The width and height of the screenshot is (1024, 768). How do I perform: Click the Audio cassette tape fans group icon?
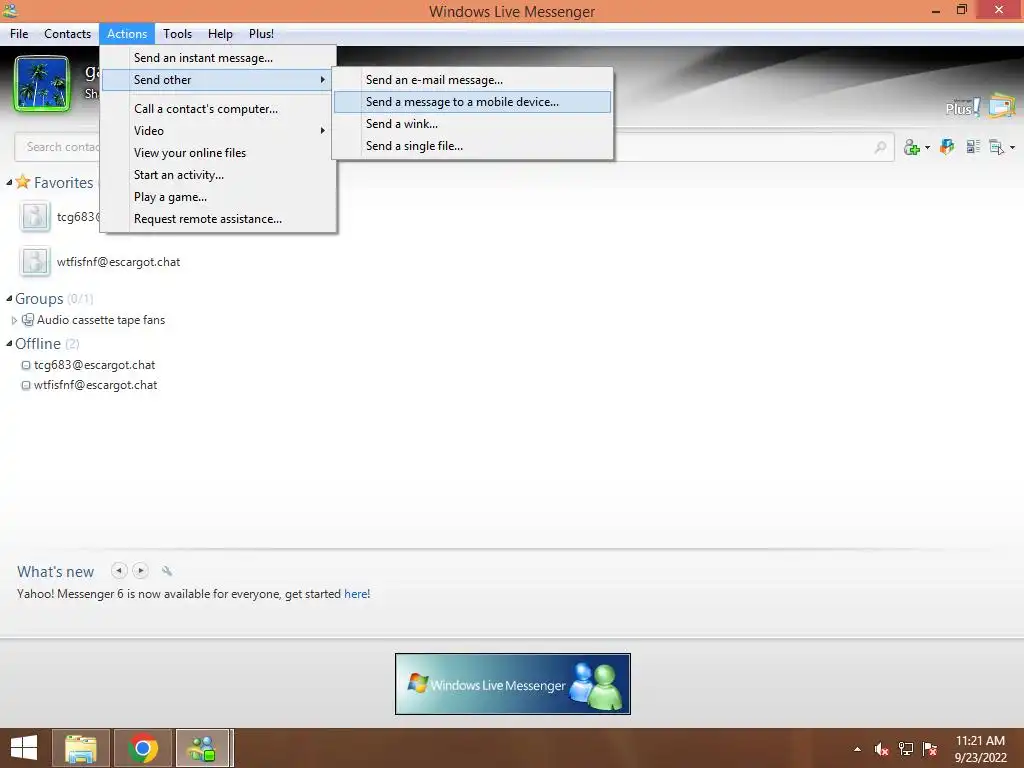[x=28, y=319]
